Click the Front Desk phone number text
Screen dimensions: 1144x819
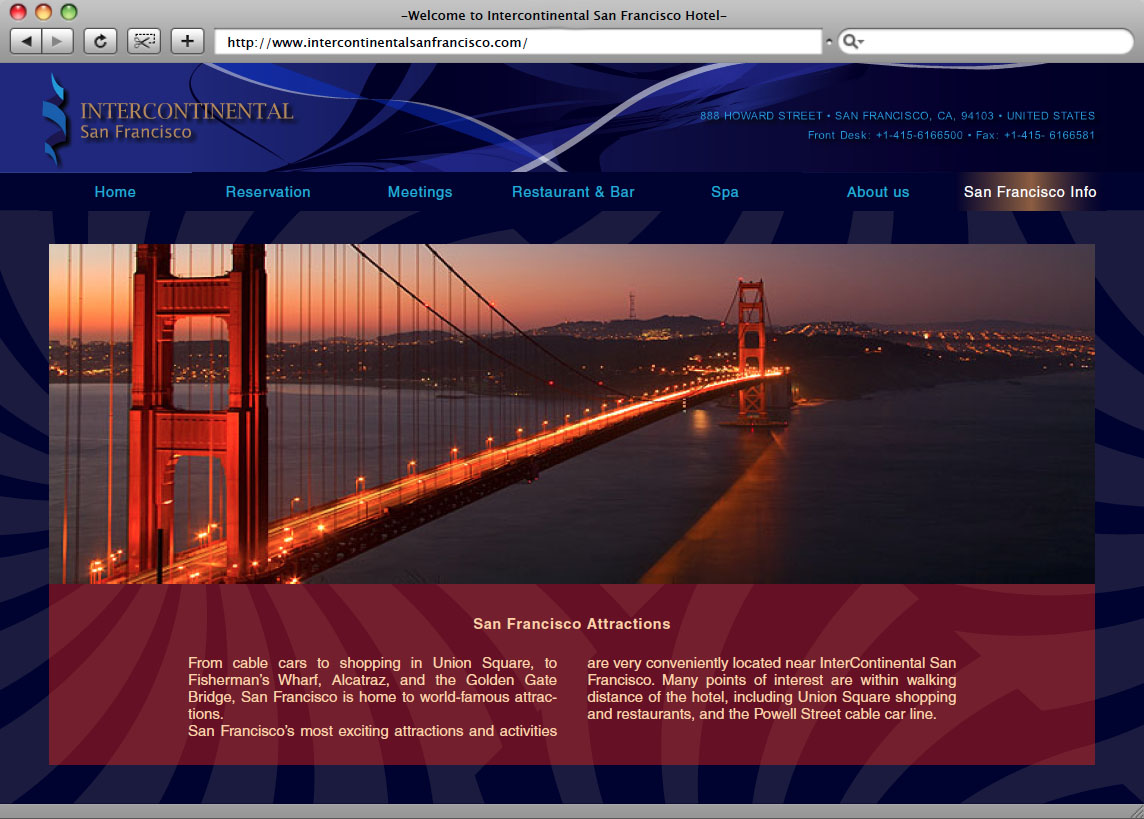coord(885,135)
